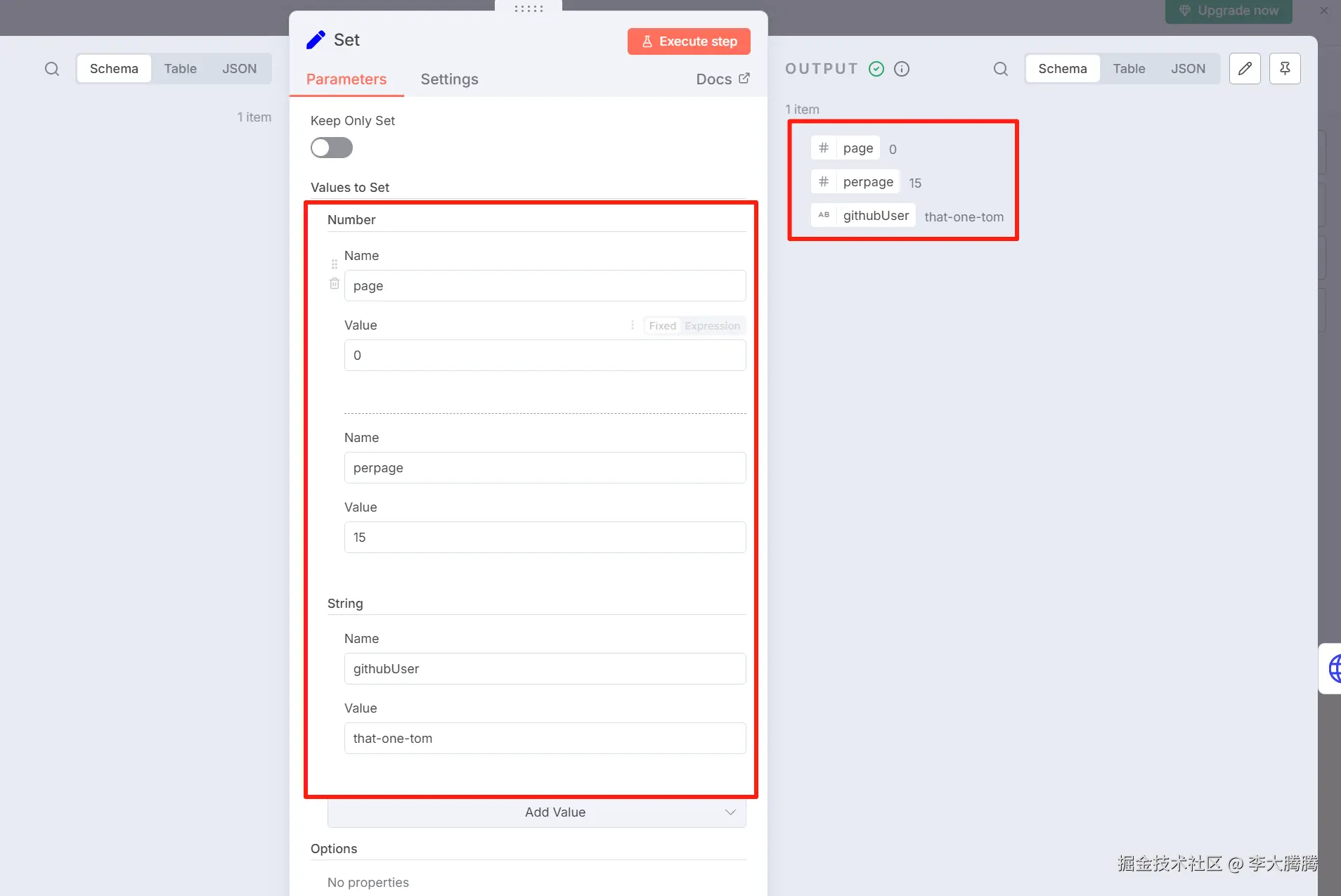Open the input panel search icon
The height and width of the screenshot is (896, 1341).
coord(52,69)
